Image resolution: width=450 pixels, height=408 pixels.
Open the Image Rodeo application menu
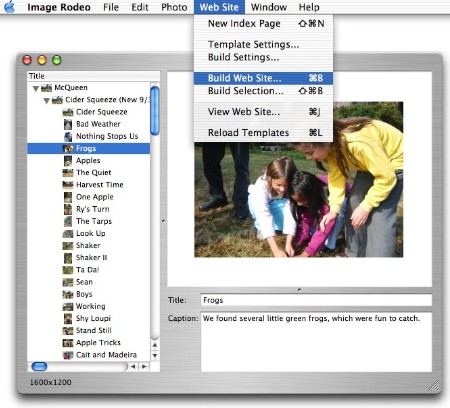59,7
